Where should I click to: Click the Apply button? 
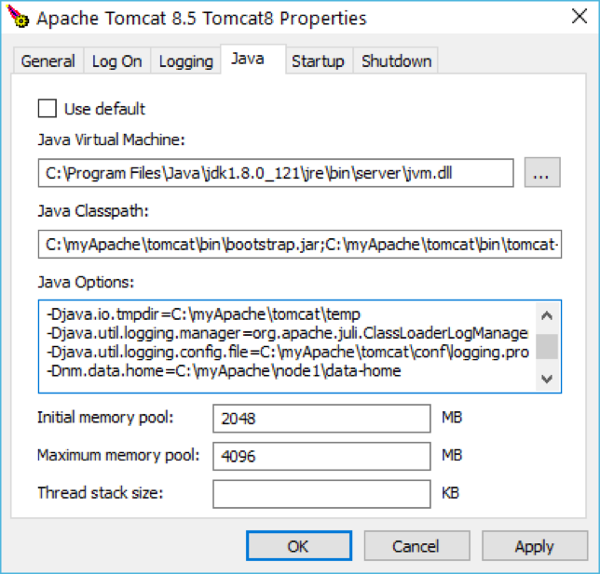[x=534, y=546]
